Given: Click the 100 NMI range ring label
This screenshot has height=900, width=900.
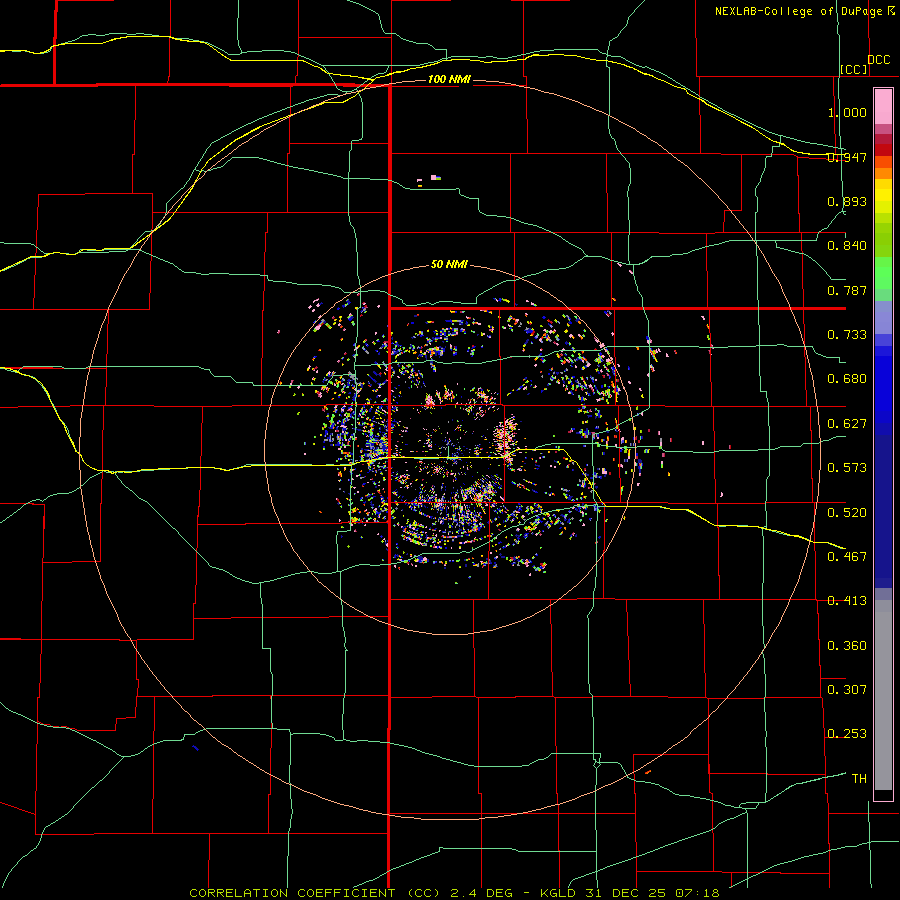Looking at the screenshot, I should click(x=449, y=79).
